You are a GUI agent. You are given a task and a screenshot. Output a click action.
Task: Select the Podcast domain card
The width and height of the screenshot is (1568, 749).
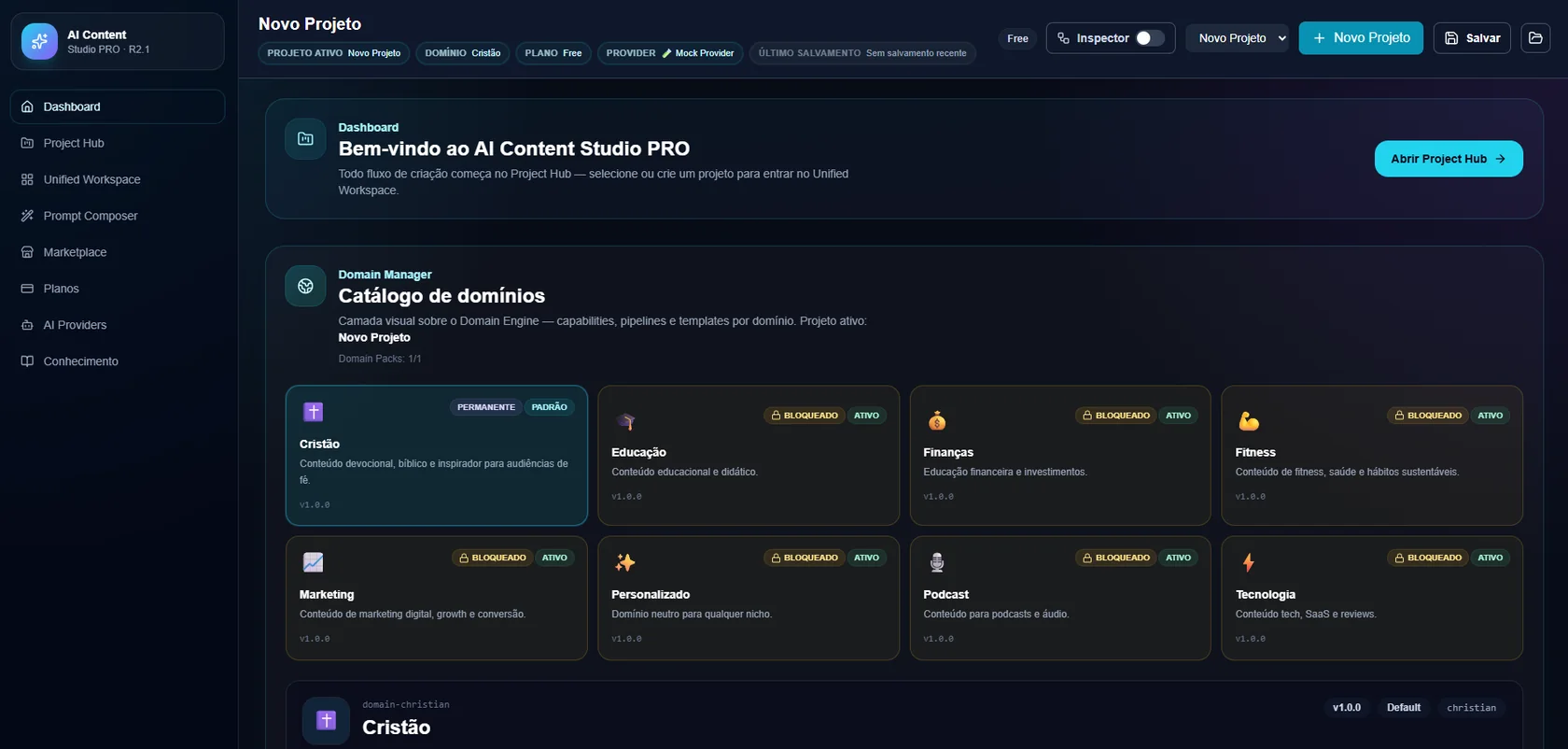click(1060, 599)
